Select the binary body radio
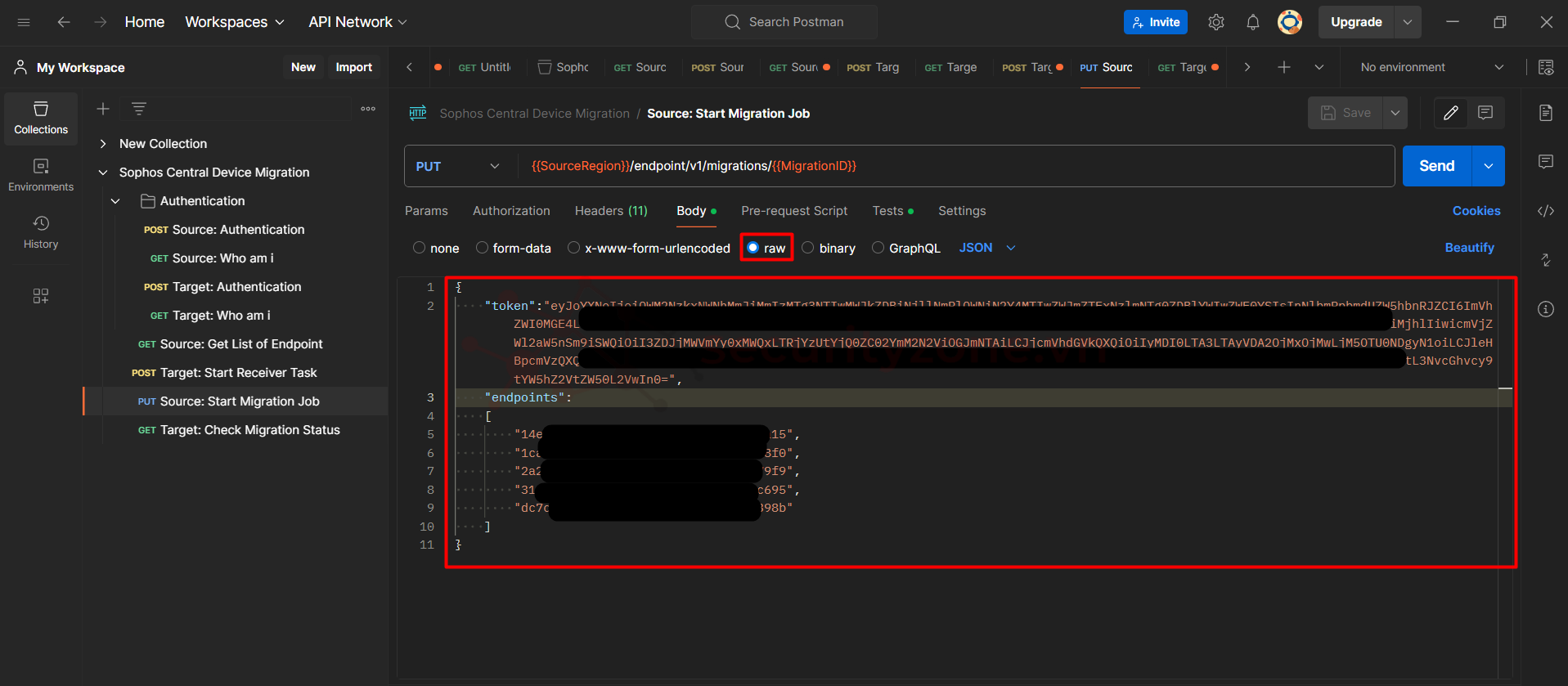 [x=808, y=248]
